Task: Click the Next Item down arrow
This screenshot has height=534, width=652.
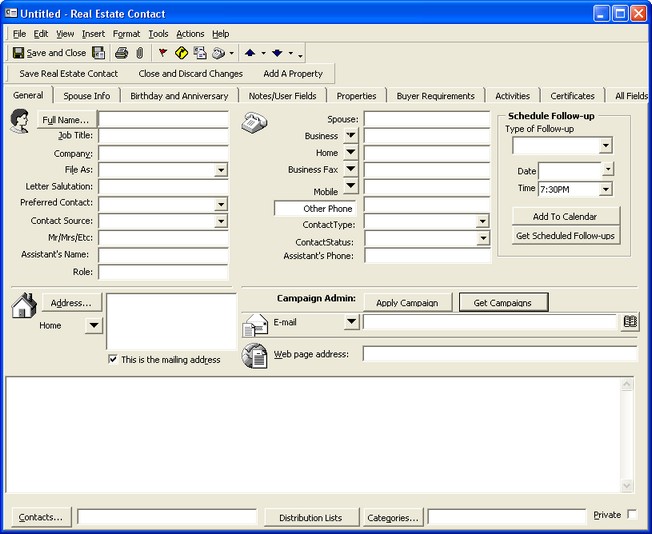Action: coord(278,53)
